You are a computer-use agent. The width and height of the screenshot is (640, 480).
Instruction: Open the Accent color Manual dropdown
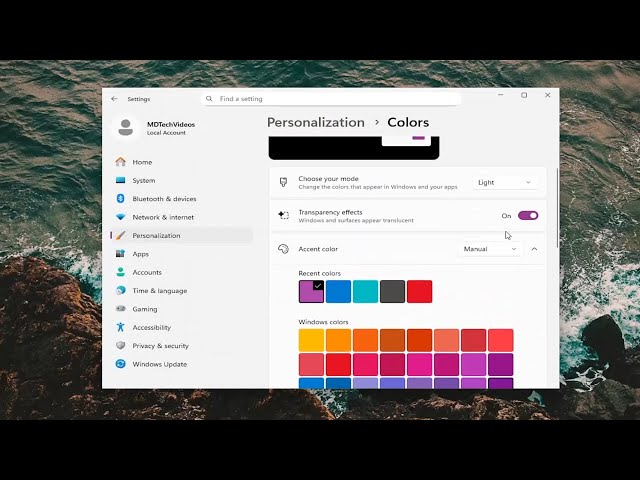tap(490, 249)
